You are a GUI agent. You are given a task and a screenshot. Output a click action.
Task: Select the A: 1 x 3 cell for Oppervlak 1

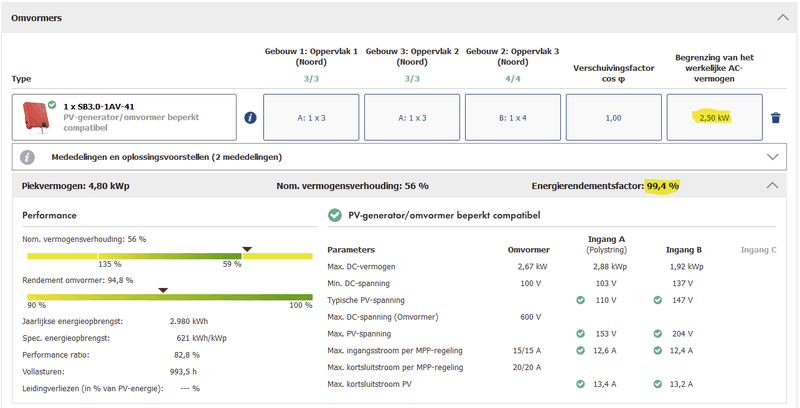[x=311, y=118]
